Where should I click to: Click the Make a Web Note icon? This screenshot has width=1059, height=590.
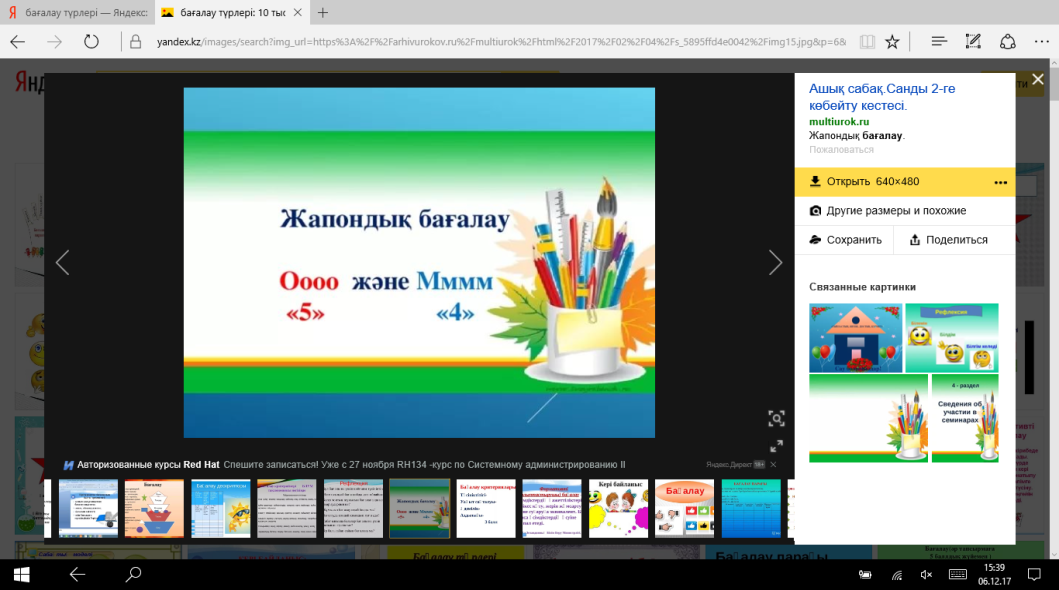[973, 42]
